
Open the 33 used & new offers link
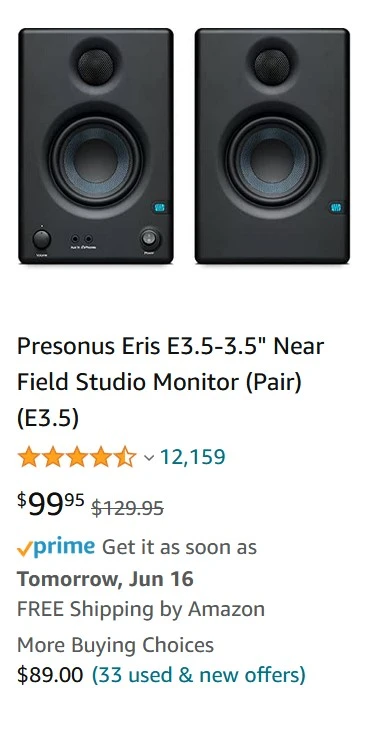pos(199,675)
